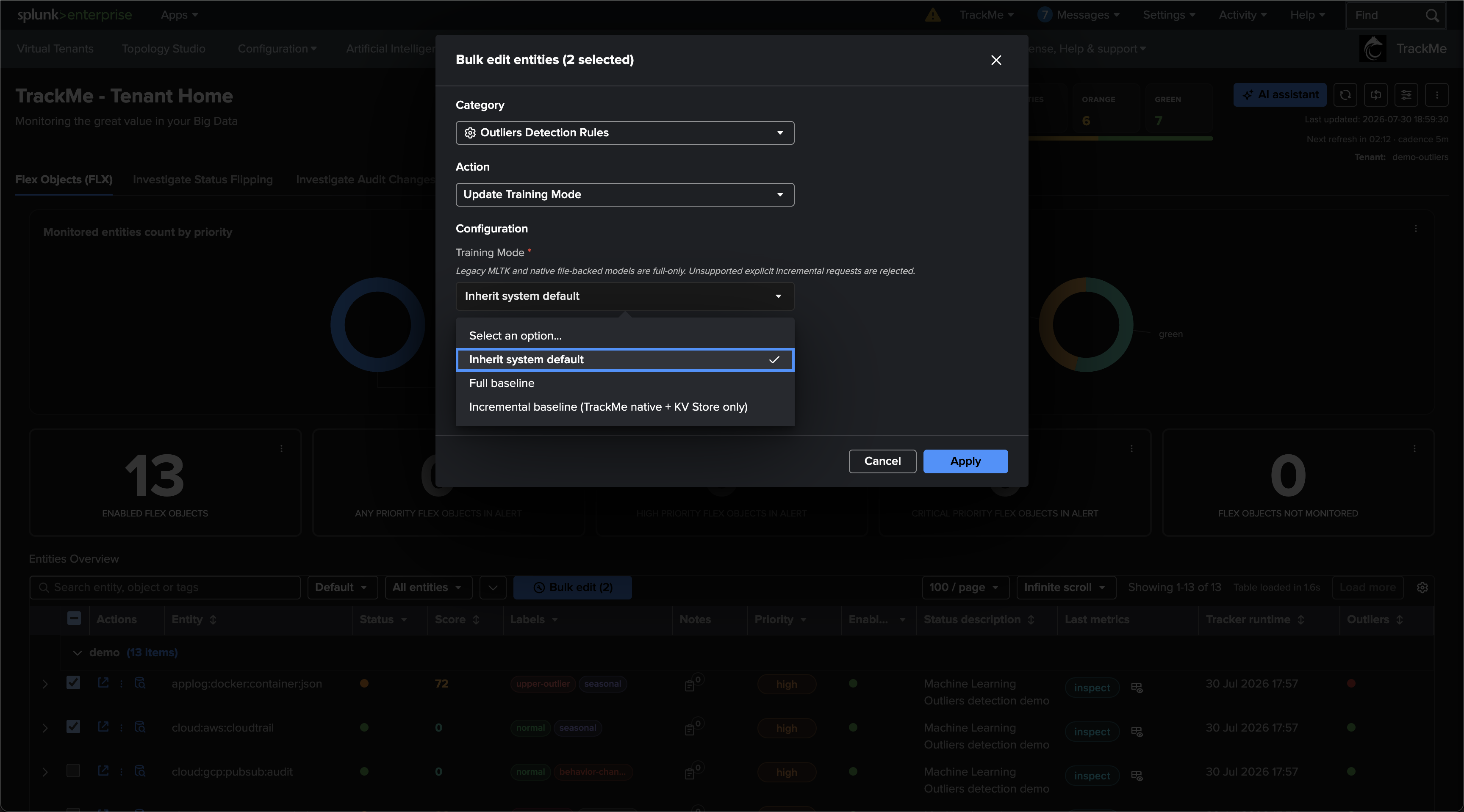Toggle the select-all checkbox in table header
The width and height of the screenshot is (1464, 812).
point(74,619)
